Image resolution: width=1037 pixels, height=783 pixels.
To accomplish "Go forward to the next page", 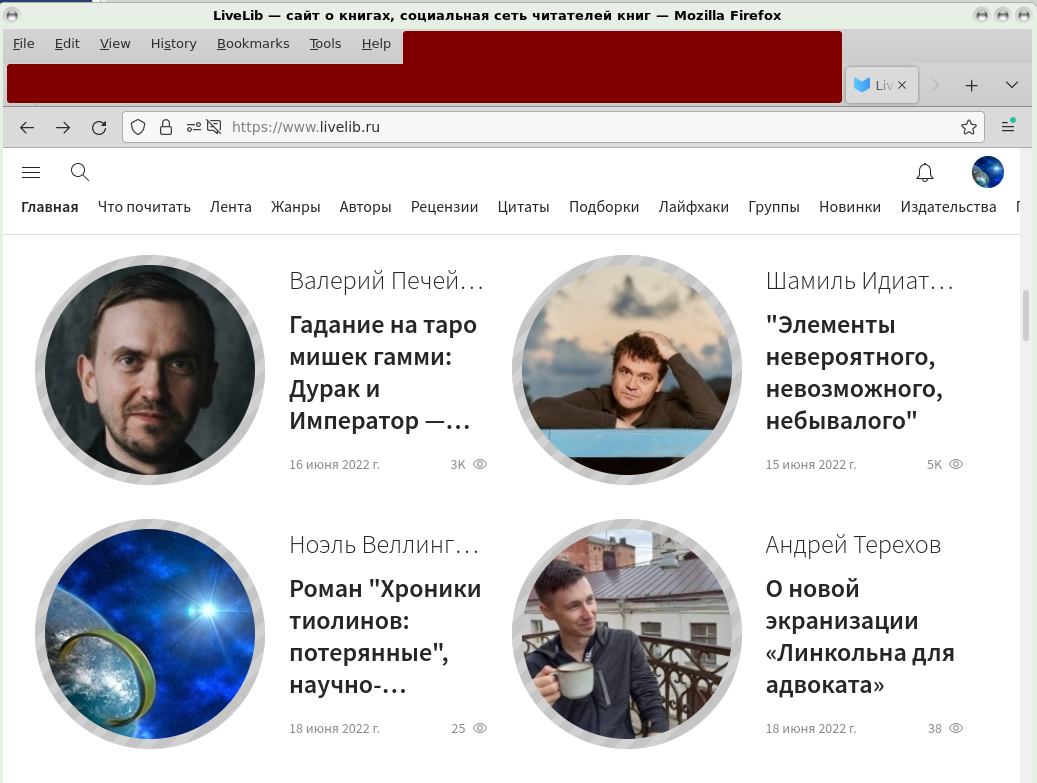I will click(63, 128).
